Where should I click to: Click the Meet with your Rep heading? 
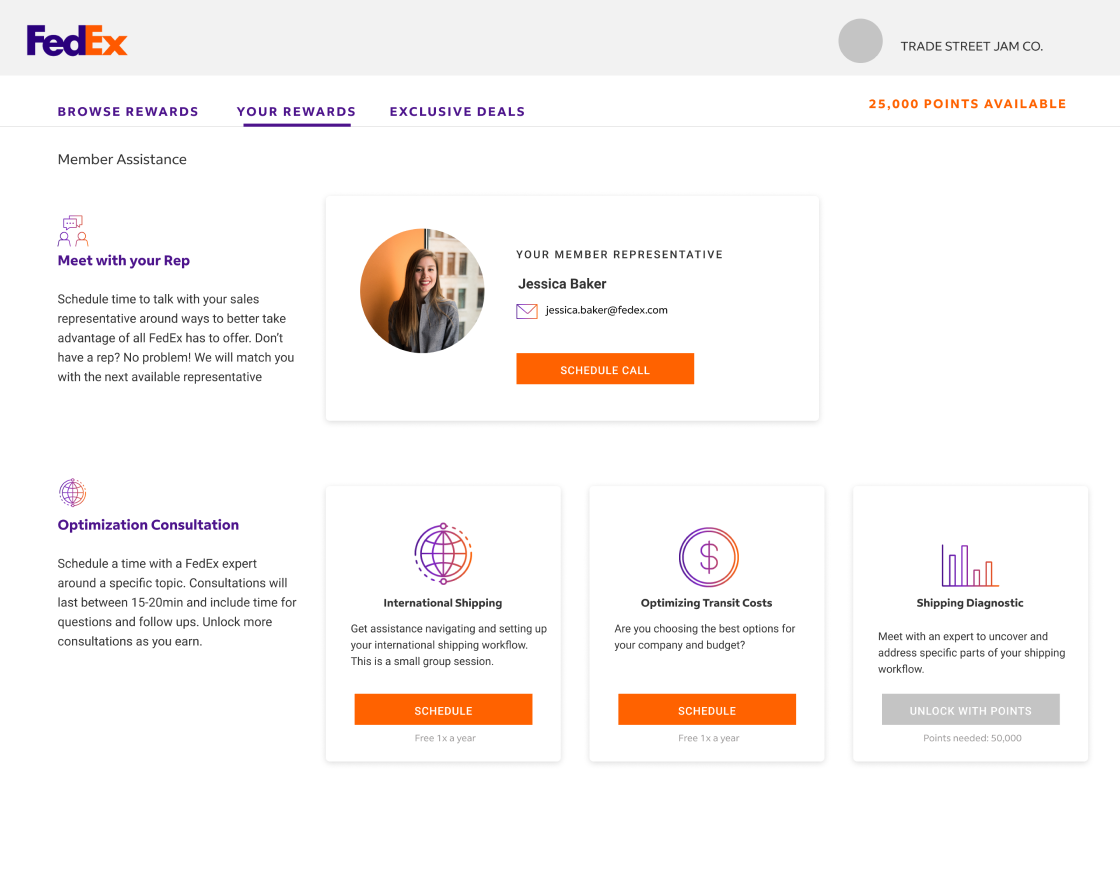(x=124, y=261)
